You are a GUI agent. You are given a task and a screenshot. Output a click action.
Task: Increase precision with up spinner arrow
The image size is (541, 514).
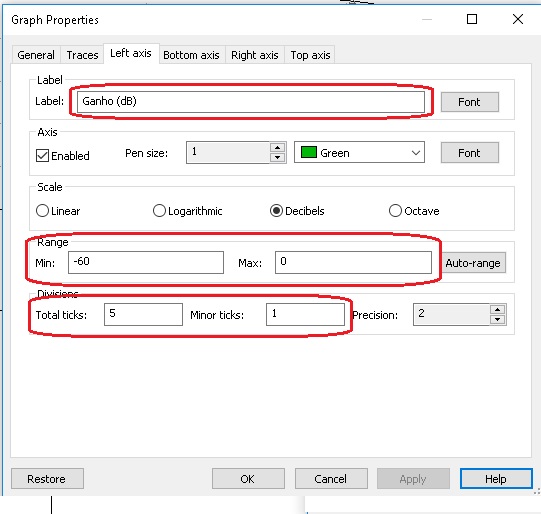[x=498, y=309]
